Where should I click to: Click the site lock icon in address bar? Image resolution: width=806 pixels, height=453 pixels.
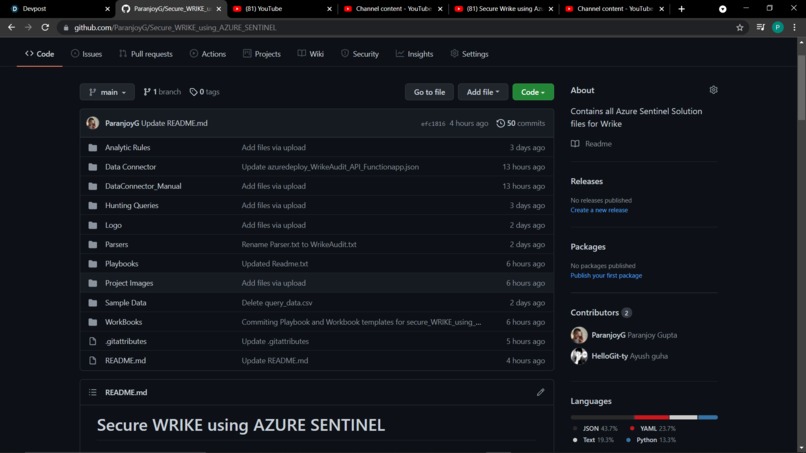66,28
